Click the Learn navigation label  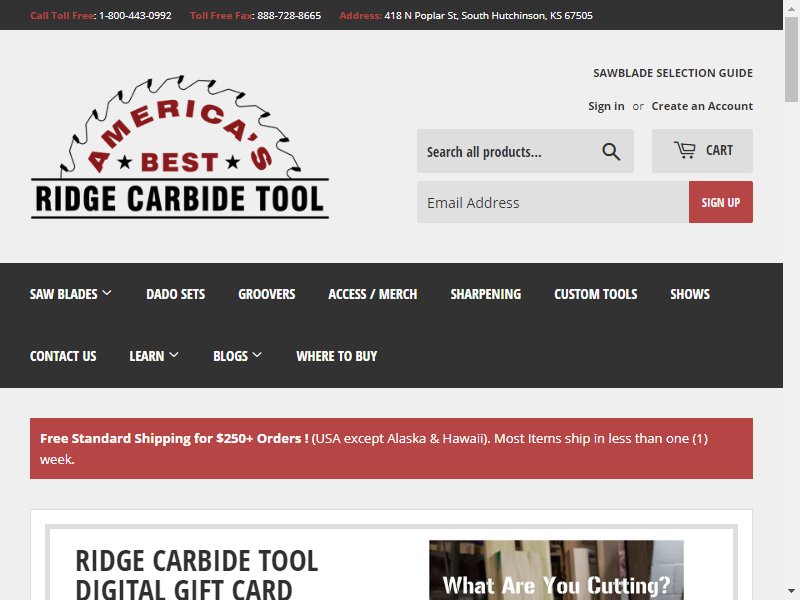(146, 356)
